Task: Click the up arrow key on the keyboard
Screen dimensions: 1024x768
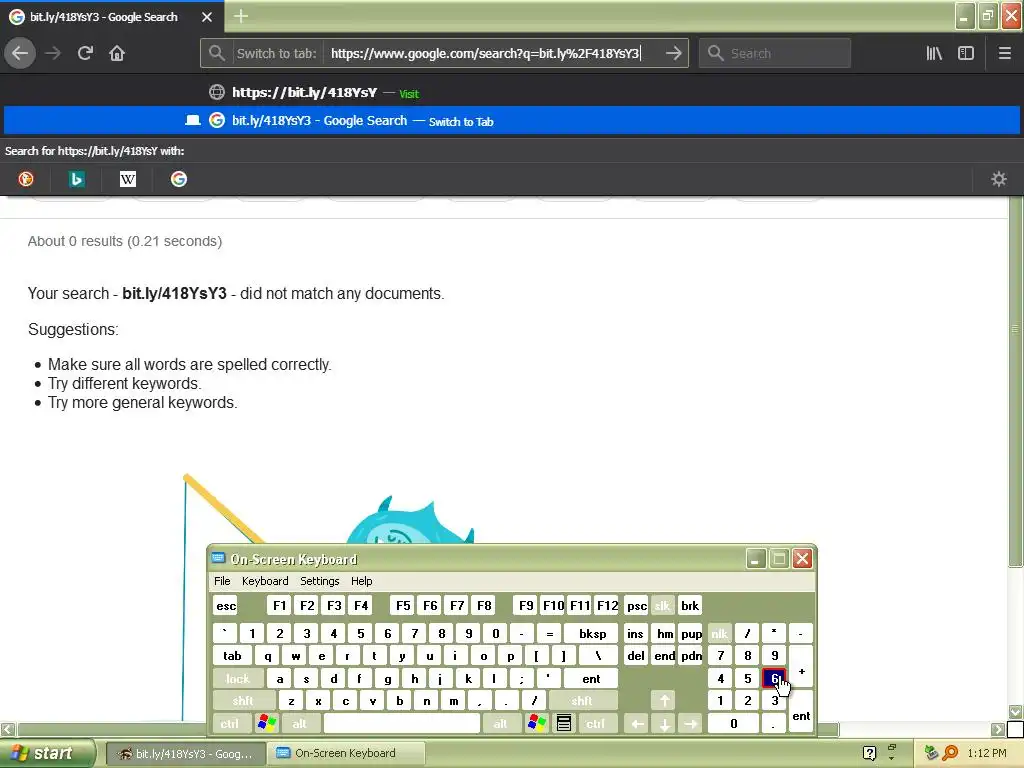Action: (x=664, y=701)
